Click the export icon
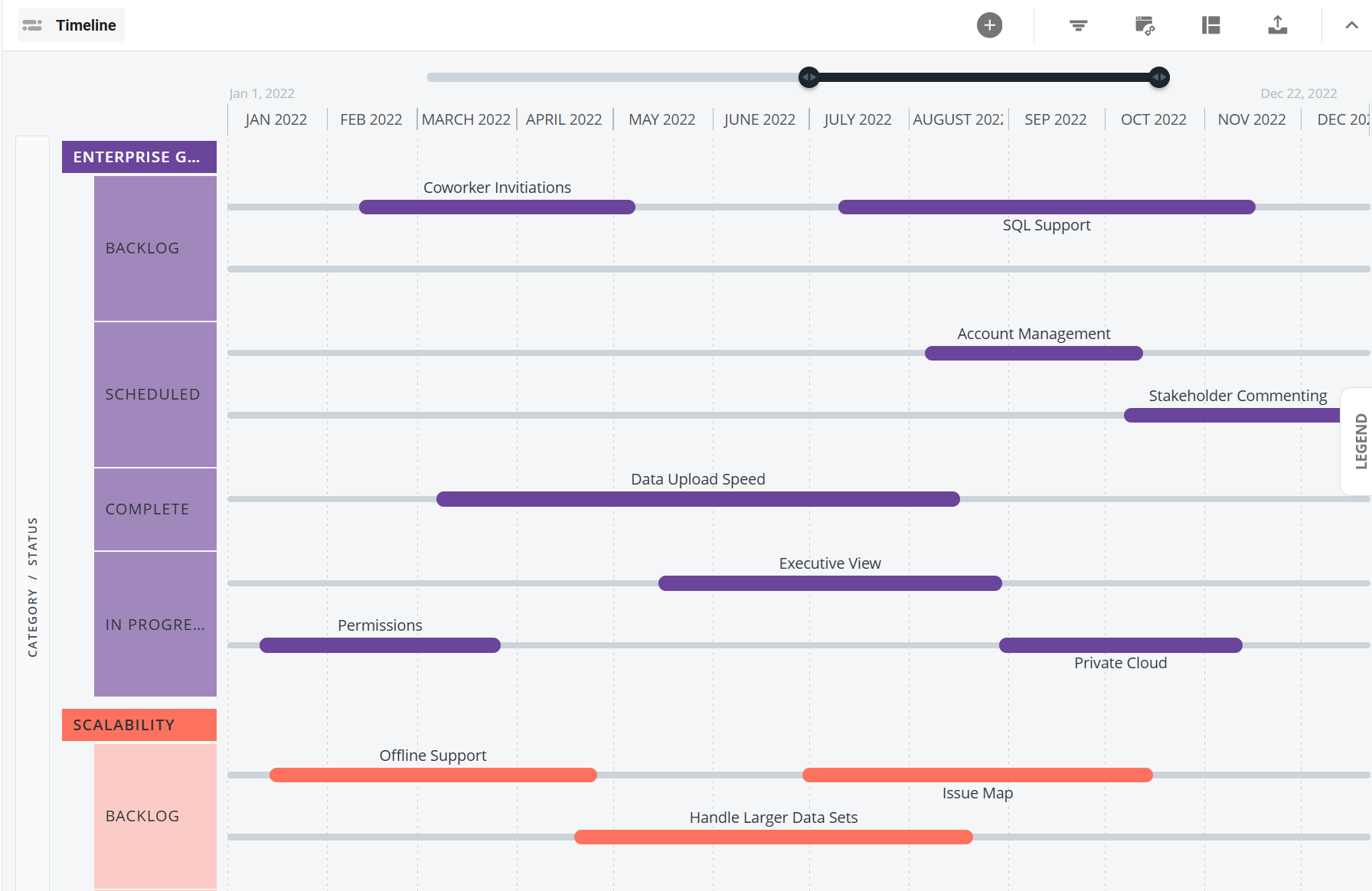1372x891 pixels. 1277,24
